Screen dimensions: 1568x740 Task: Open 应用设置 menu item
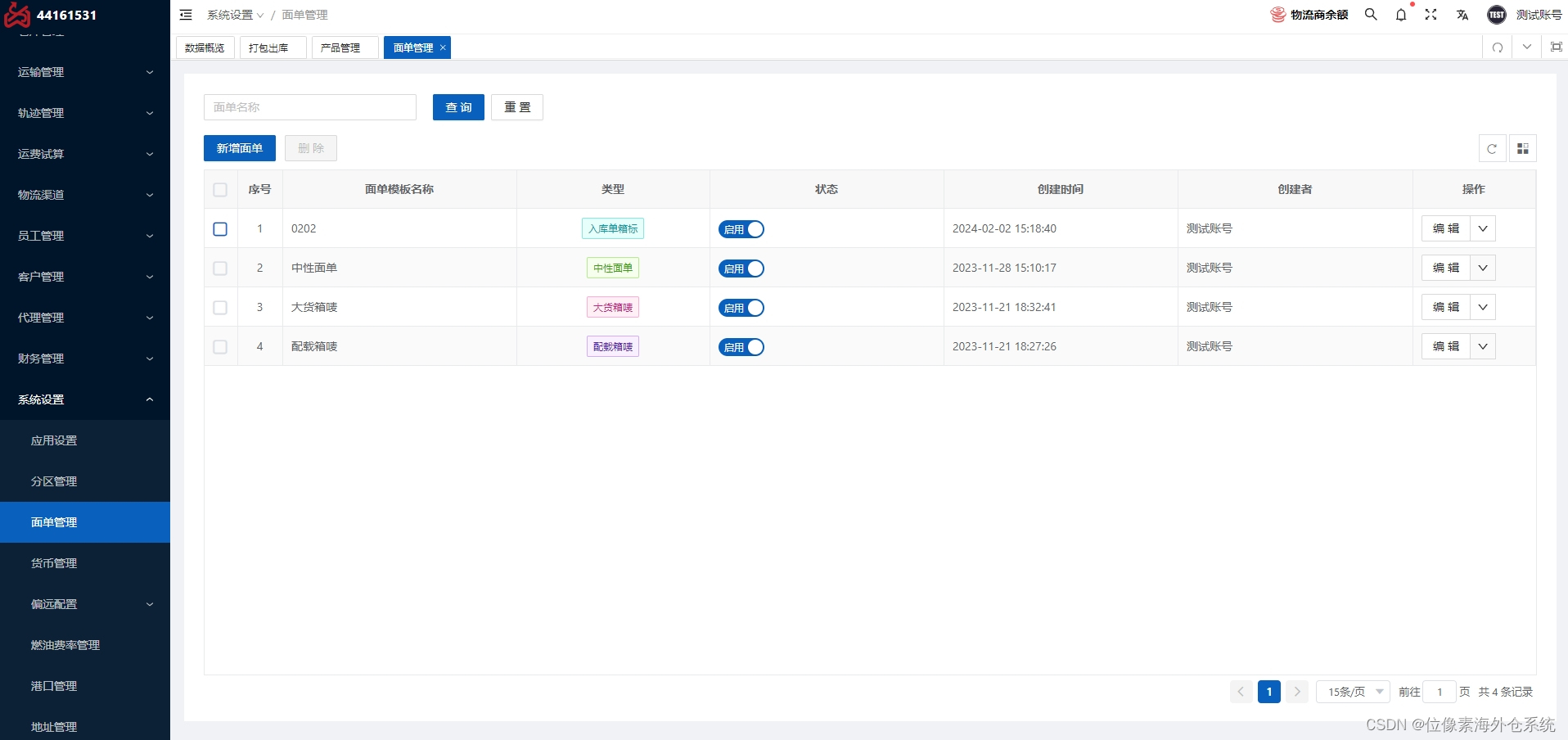(85, 440)
